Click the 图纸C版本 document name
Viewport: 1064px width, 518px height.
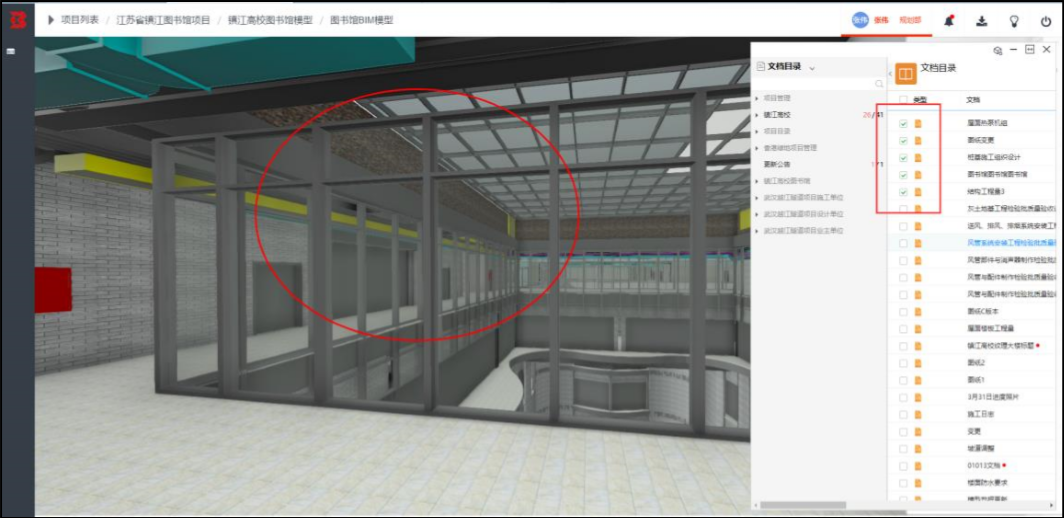[983, 312]
